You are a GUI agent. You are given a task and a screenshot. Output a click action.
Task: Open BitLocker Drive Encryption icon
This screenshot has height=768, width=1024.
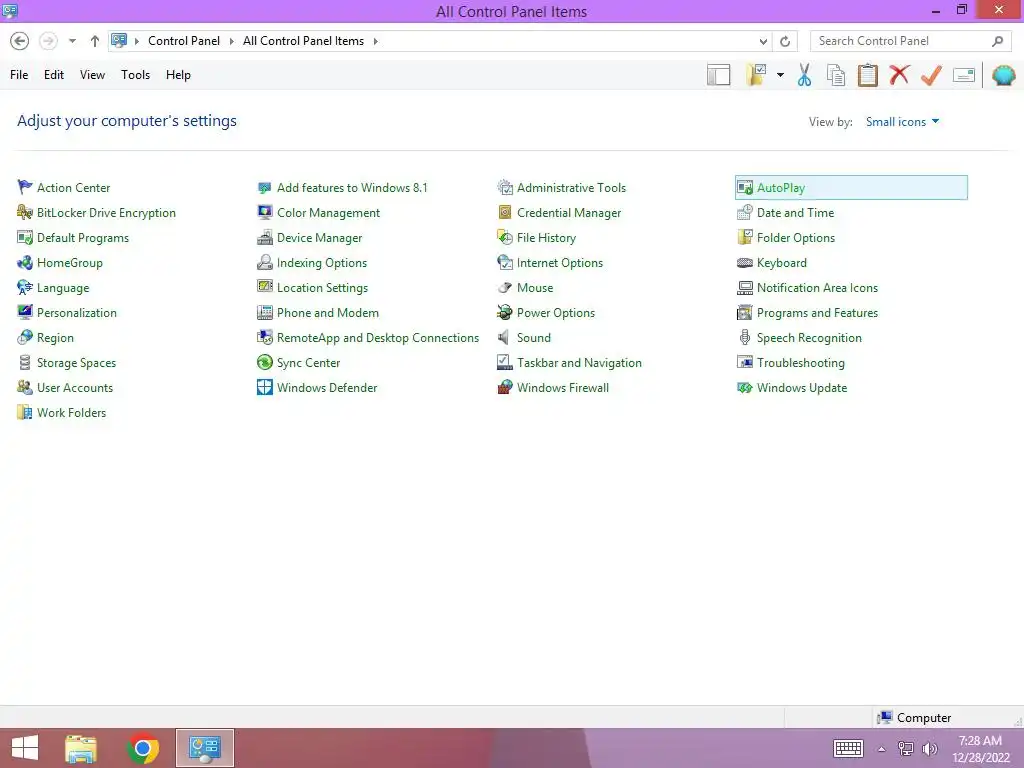pyautogui.click(x=25, y=212)
